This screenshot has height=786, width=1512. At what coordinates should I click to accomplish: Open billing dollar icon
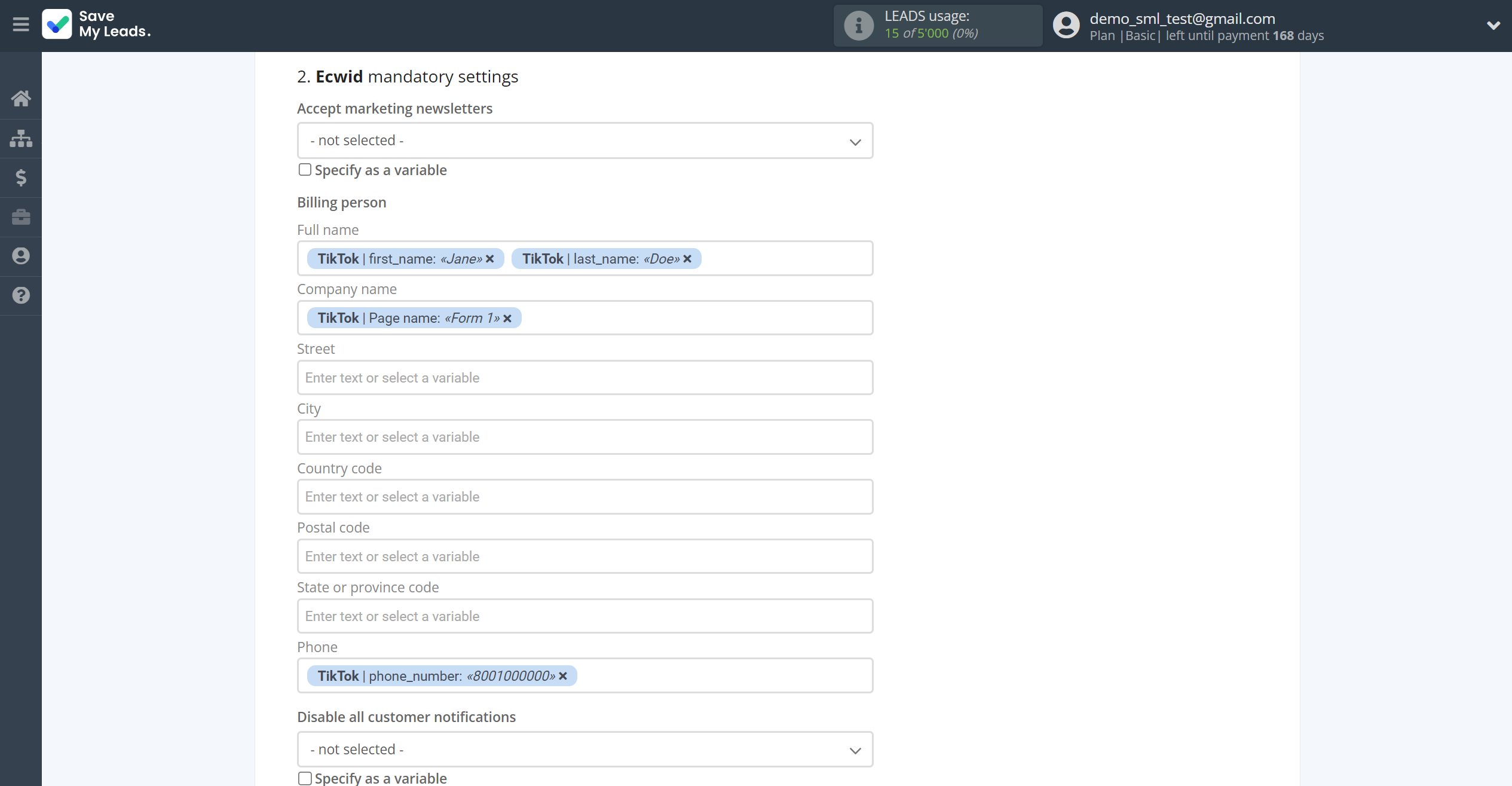pyautogui.click(x=21, y=178)
